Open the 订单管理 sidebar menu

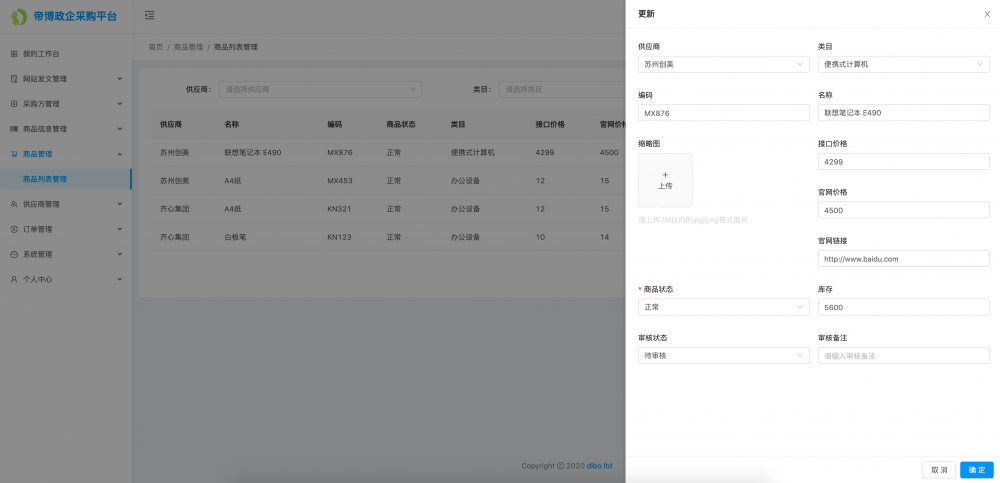pos(66,229)
